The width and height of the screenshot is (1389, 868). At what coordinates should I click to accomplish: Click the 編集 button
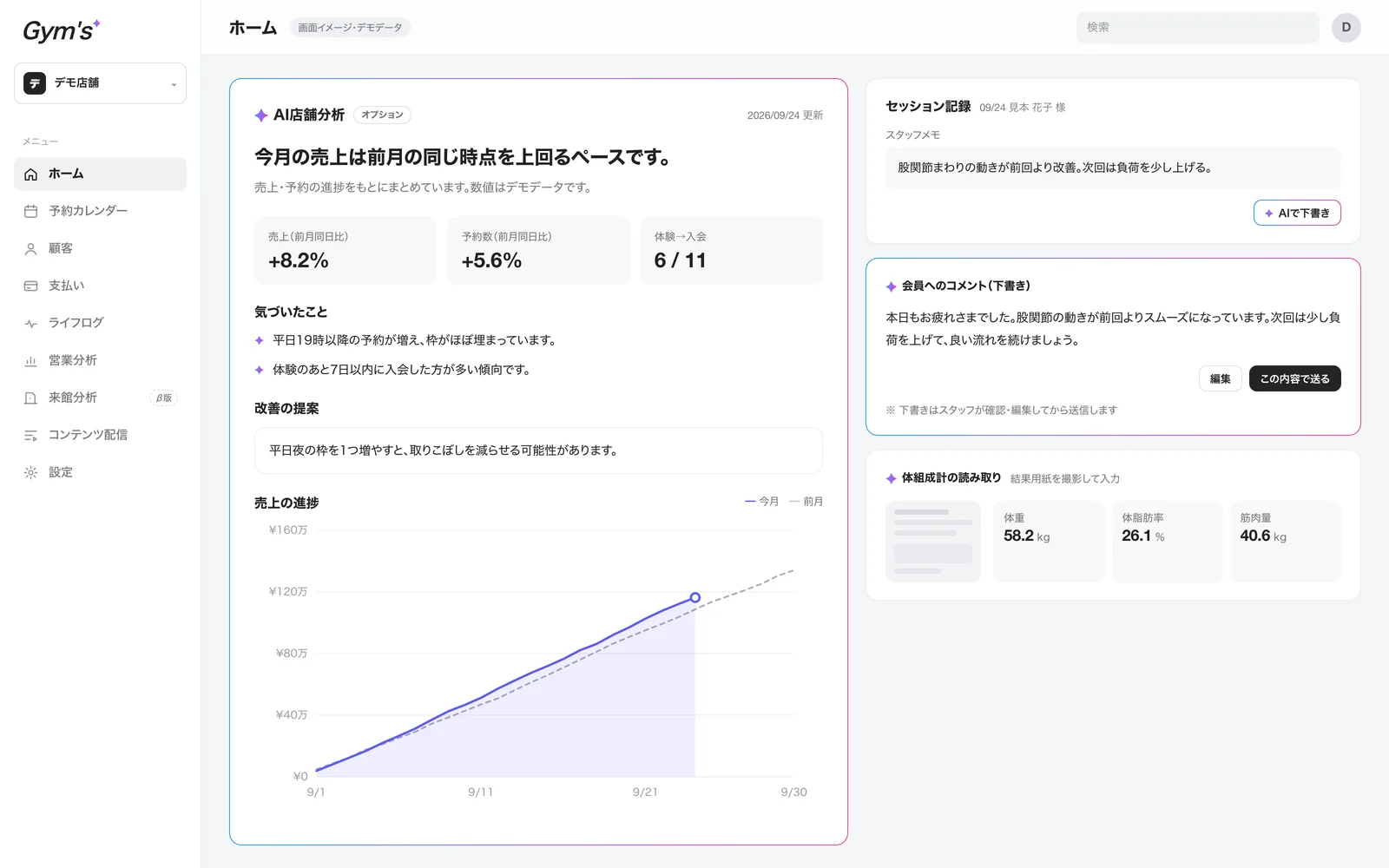click(x=1220, y=378)
